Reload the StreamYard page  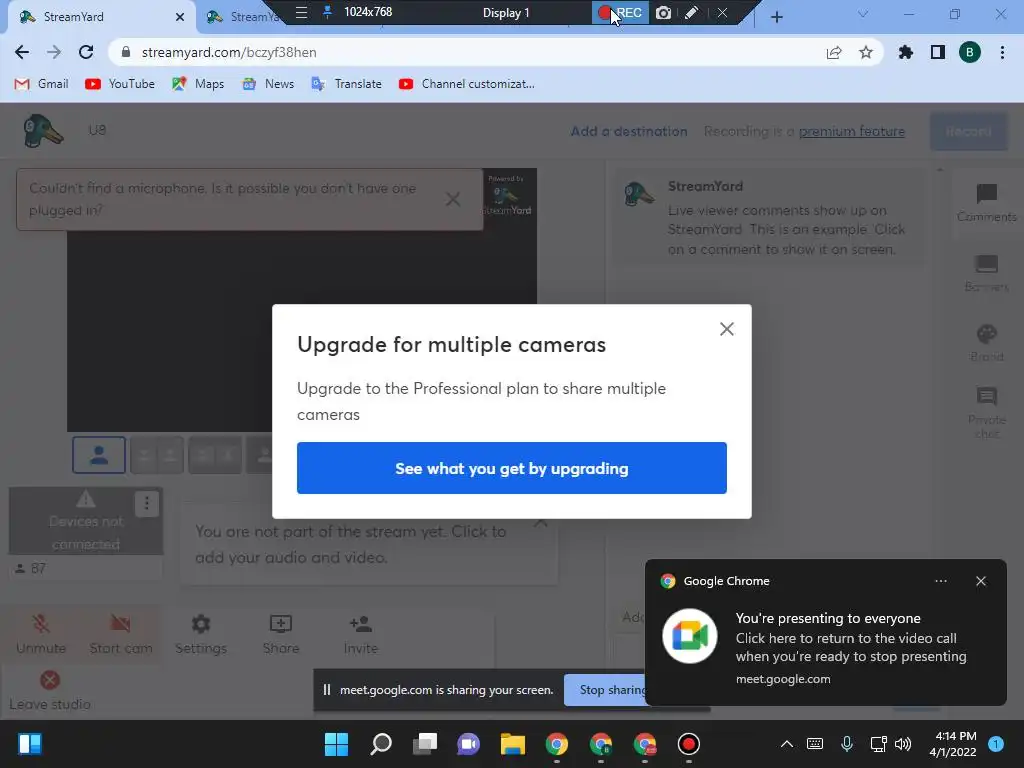86,52
